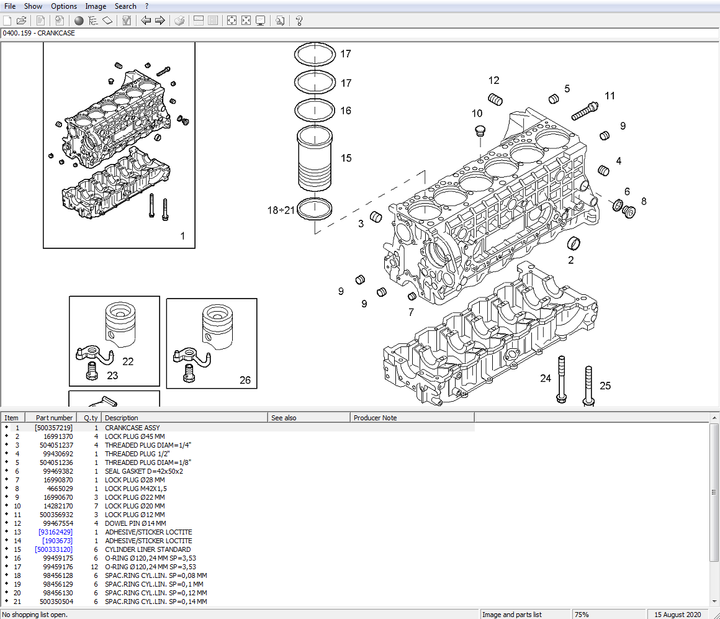Click the piston thumbnail labeled 26
Image resolution: width=720 pixels, height=619 pixels.
[212, 343]
